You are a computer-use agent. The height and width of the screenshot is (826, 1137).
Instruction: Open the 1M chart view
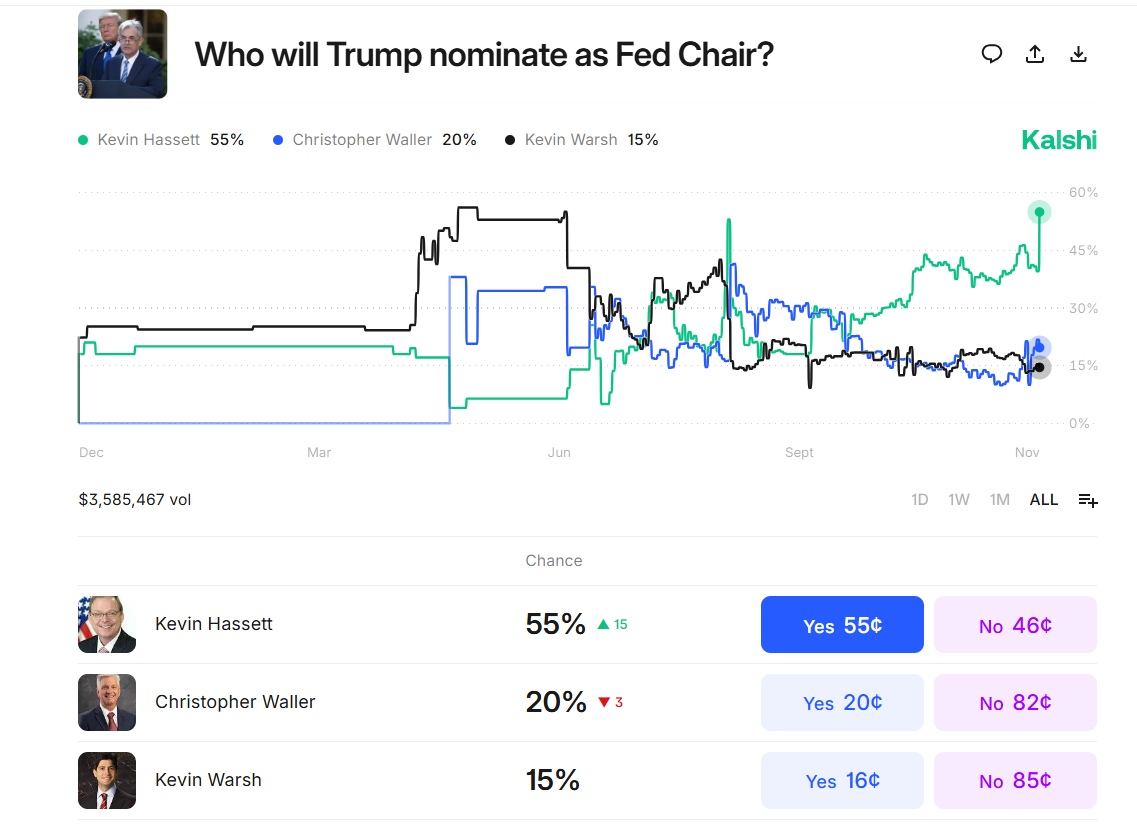(x=1000, y=499)
